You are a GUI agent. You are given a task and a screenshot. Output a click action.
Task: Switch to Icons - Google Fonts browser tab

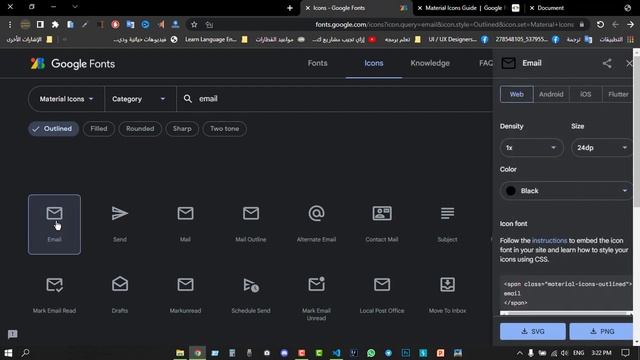tap(356, 8)
